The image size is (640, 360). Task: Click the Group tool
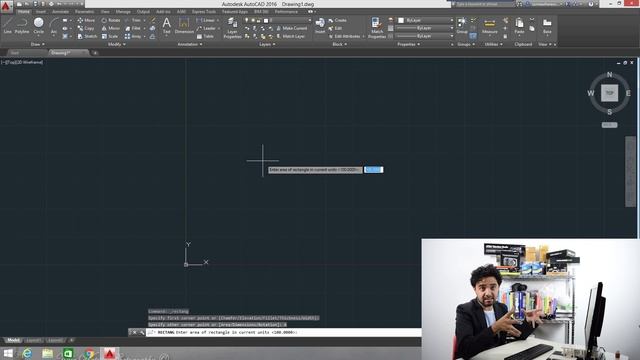tap(462, 25)
